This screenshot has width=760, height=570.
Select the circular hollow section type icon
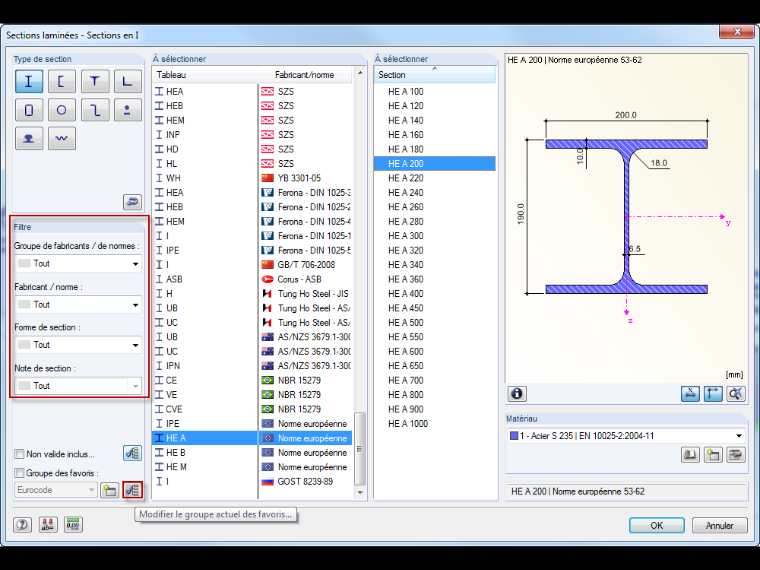point(62,110)
